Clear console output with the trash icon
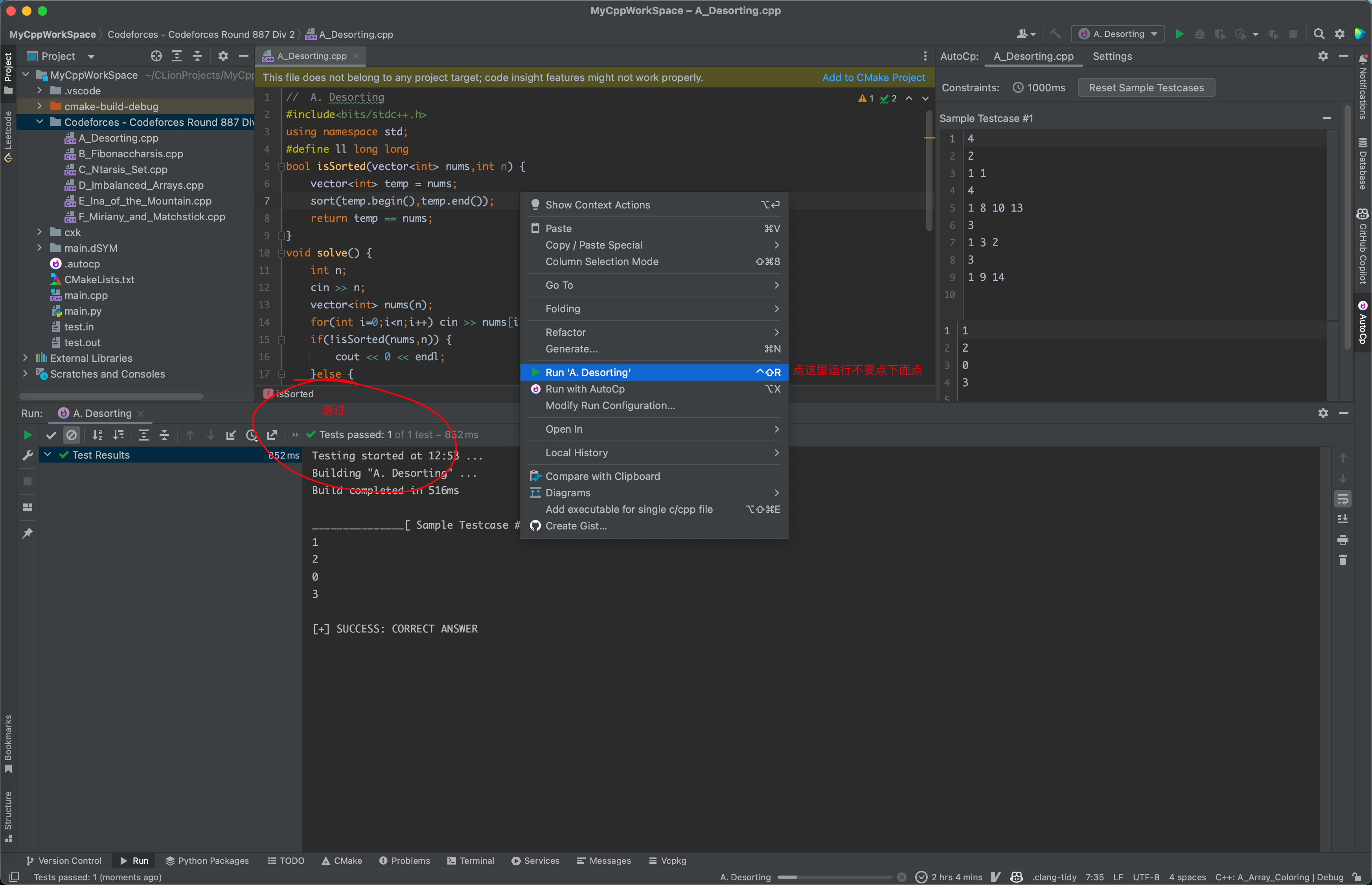Viewport: 1372px width, 885px height. (x=1343, y=560)
